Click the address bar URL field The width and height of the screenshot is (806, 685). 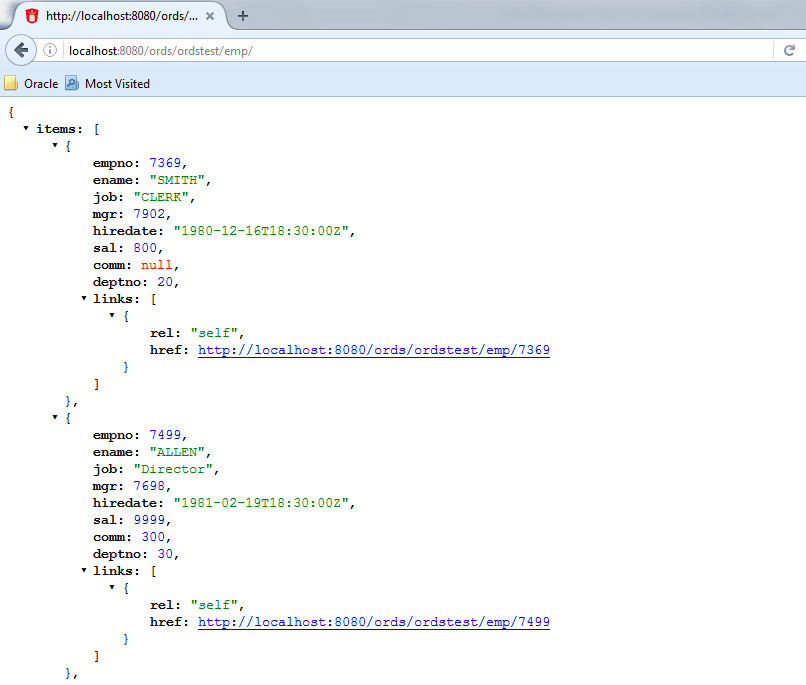(417, 51)
